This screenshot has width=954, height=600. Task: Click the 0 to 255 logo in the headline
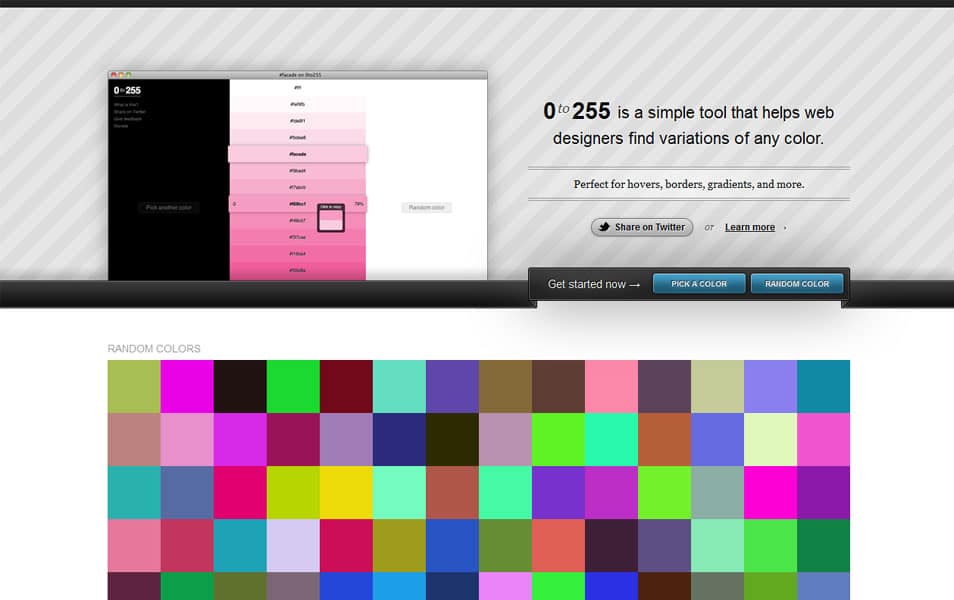[x=576, y=111]
